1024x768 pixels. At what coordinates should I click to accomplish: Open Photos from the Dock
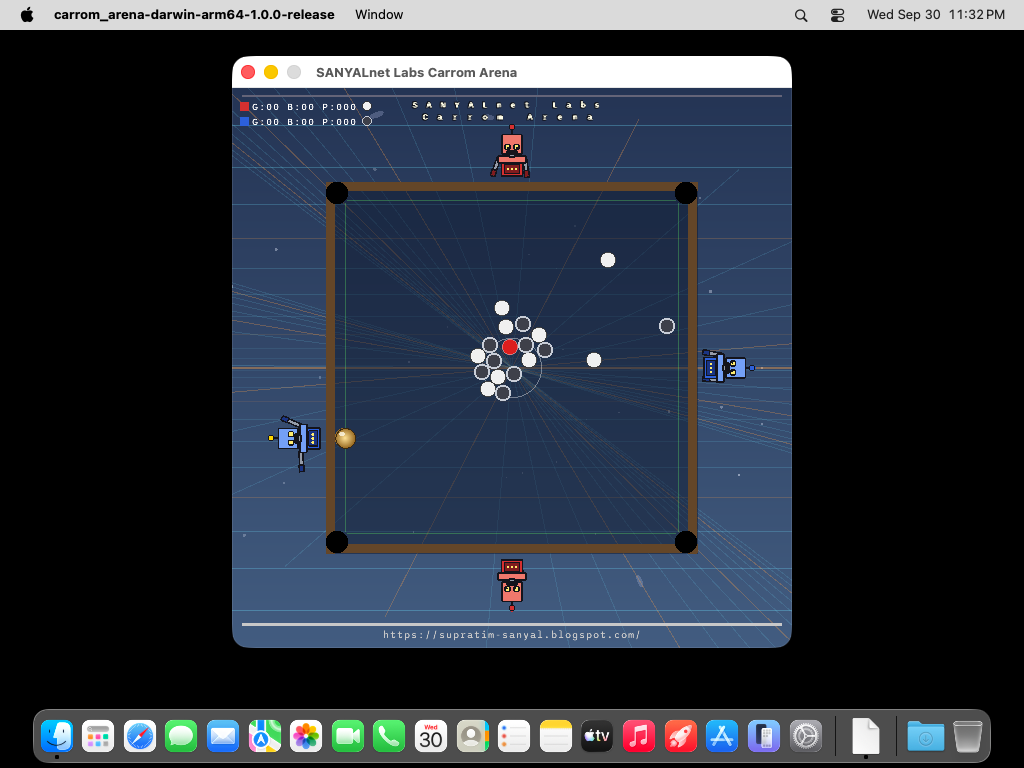(306, 737)
